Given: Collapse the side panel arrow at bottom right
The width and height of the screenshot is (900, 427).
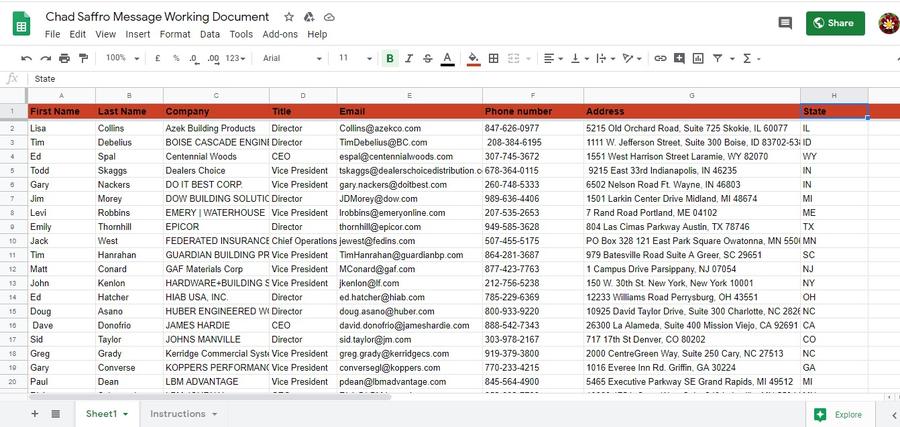Looking at the screenshot, I should pos(895,414).
